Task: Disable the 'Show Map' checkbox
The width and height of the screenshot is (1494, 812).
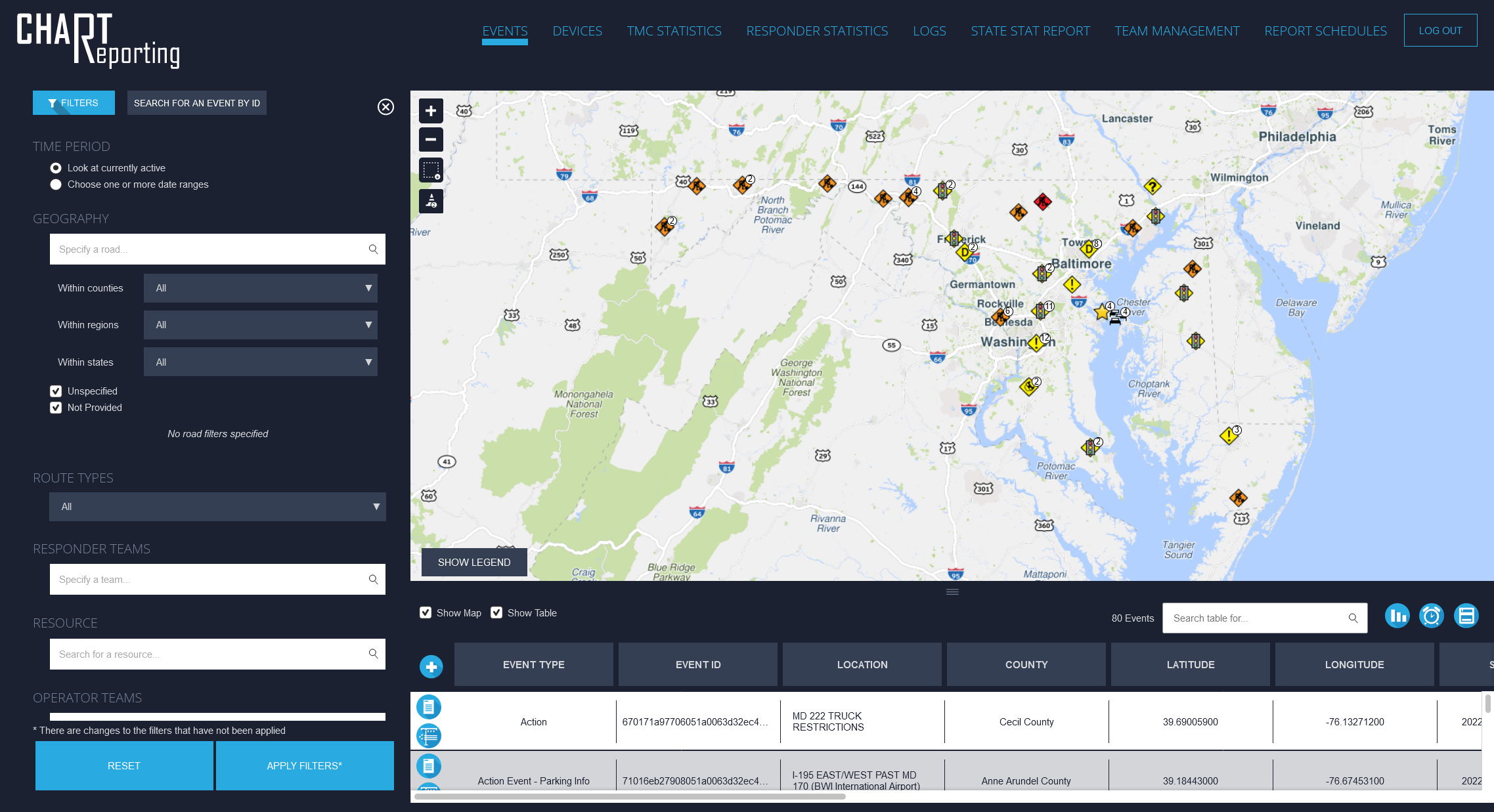Action: tap(426, 612)
